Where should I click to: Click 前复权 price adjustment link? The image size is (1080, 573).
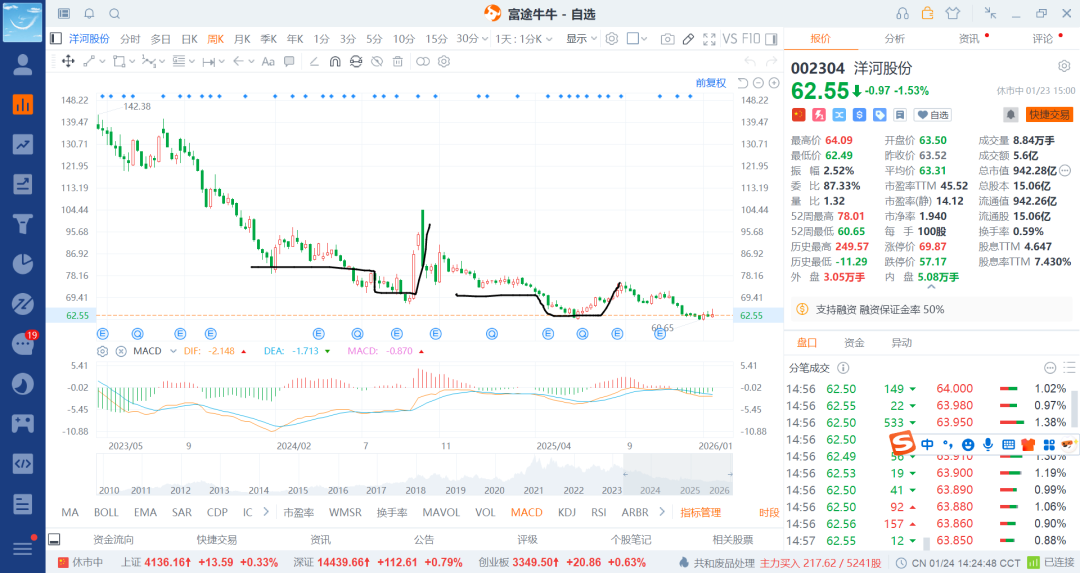[711, 83]
